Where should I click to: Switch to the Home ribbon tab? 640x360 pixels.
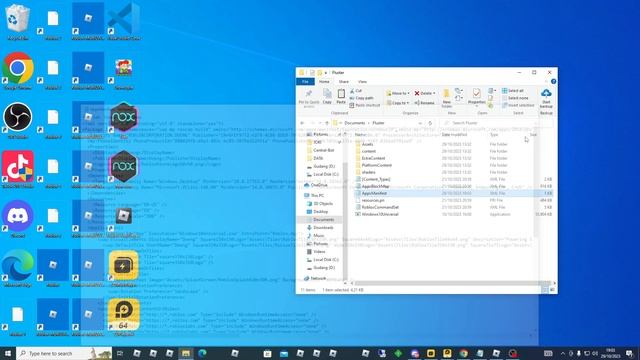click(324, 82)
